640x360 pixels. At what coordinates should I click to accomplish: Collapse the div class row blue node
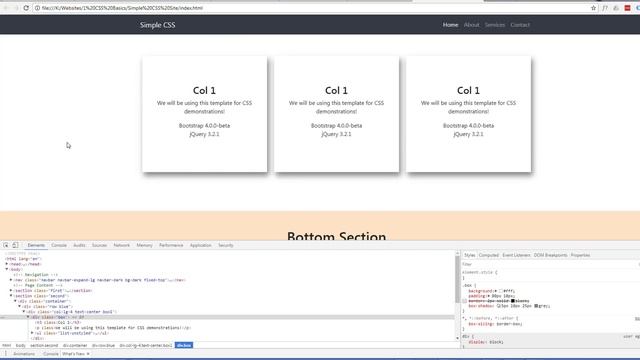pyautogui.click(x=19, y=307)
